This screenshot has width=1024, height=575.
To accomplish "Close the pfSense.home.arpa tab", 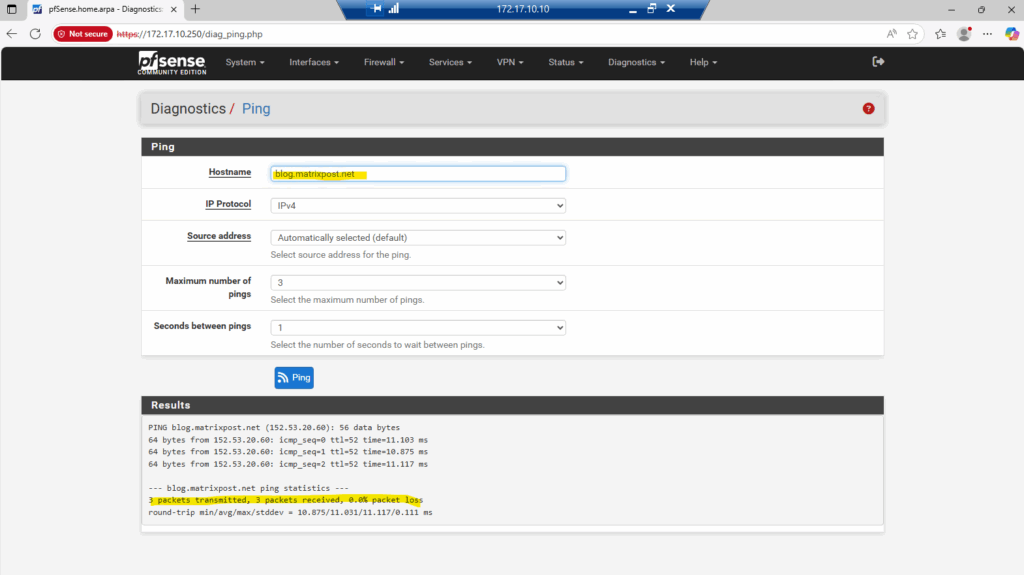I will 174,9.
